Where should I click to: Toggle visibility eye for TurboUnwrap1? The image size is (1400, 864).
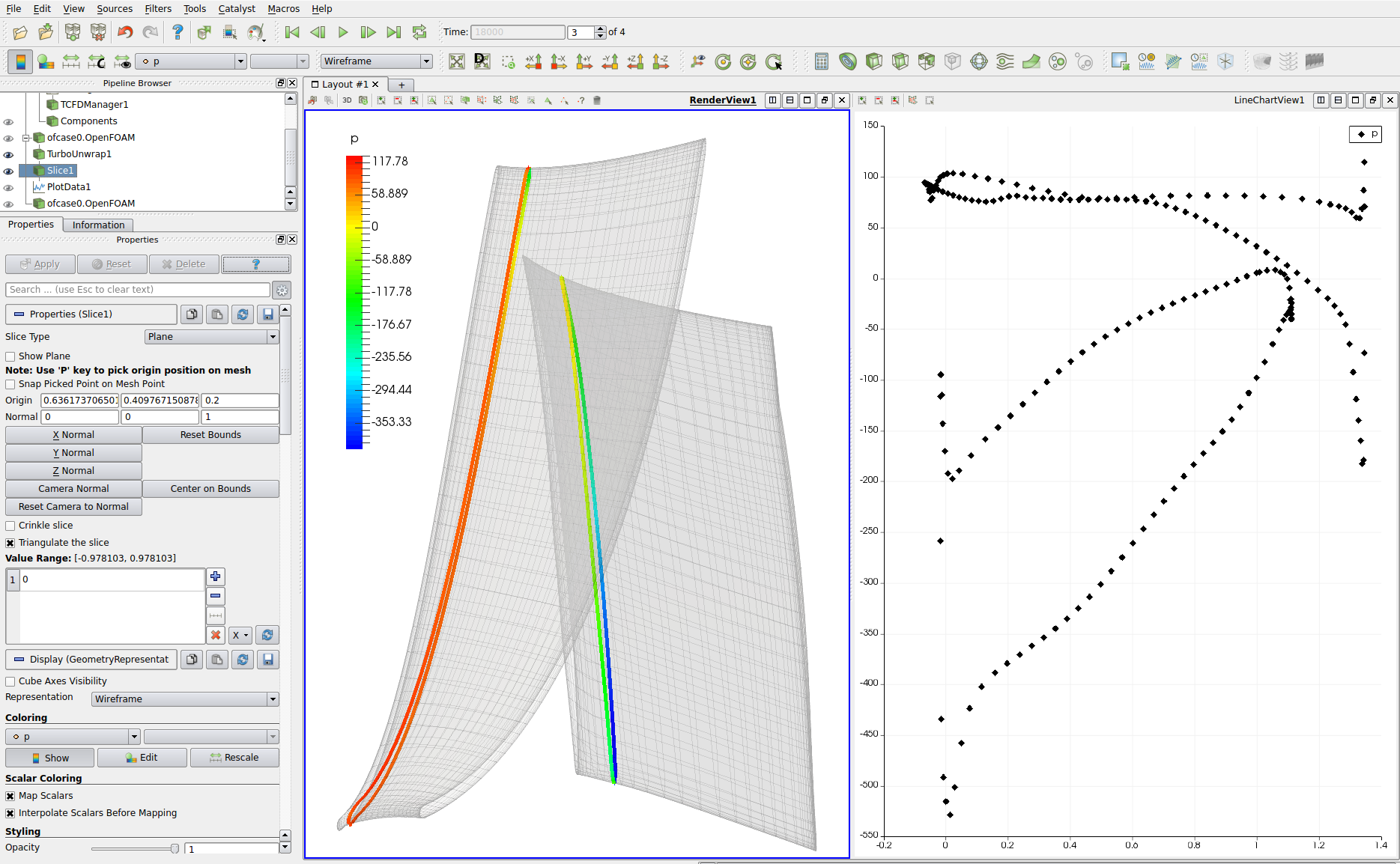[8, 155]
